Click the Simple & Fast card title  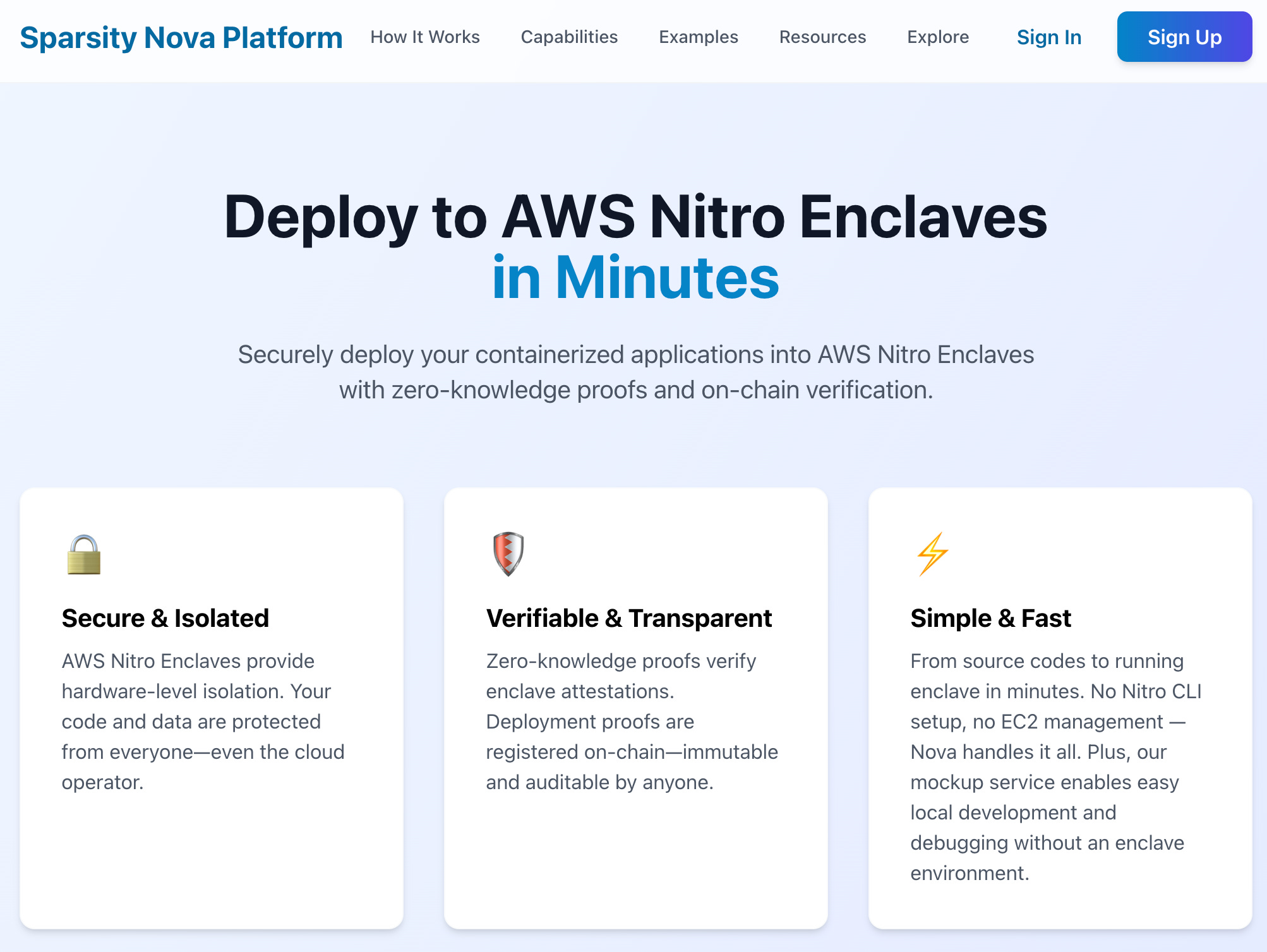coord(990,618)
